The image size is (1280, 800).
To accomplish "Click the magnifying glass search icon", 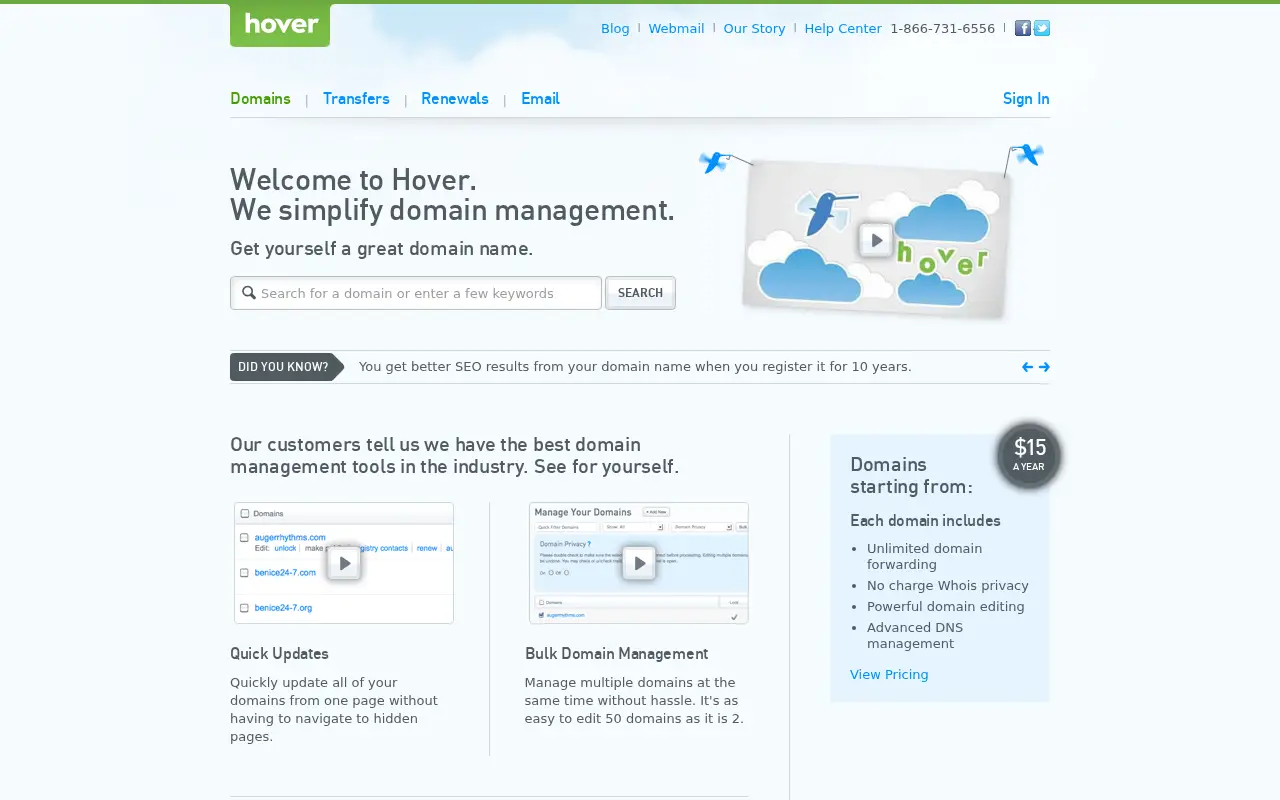I will 249,293.
